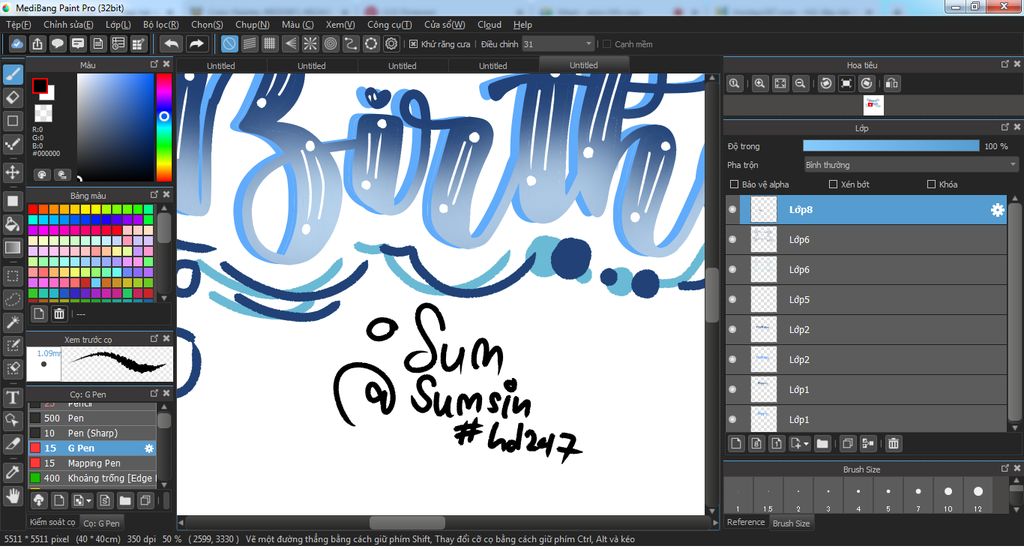This screenshot has width=1024, height=549.
Task: Click the rainbow hue slider
Action: pyautogui.click(x=164, y=127)
